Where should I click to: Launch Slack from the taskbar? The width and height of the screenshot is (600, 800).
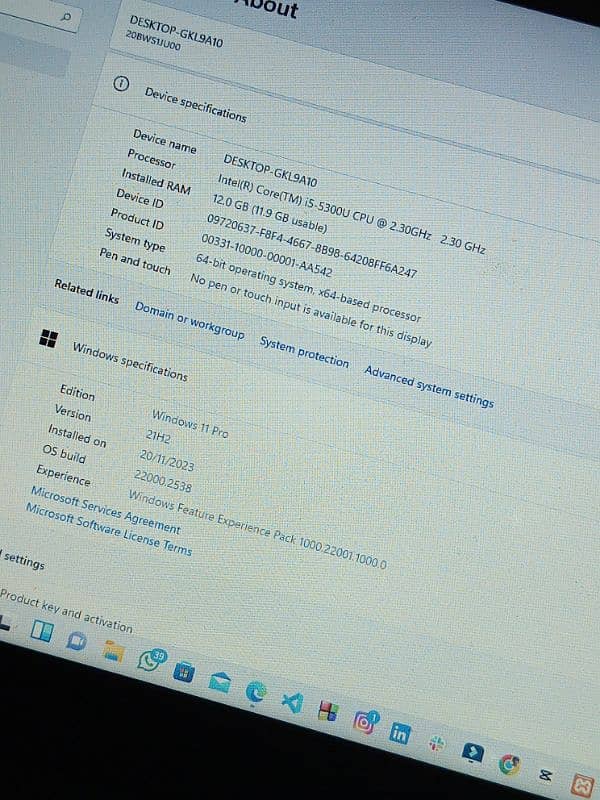(x=436, y=743)
